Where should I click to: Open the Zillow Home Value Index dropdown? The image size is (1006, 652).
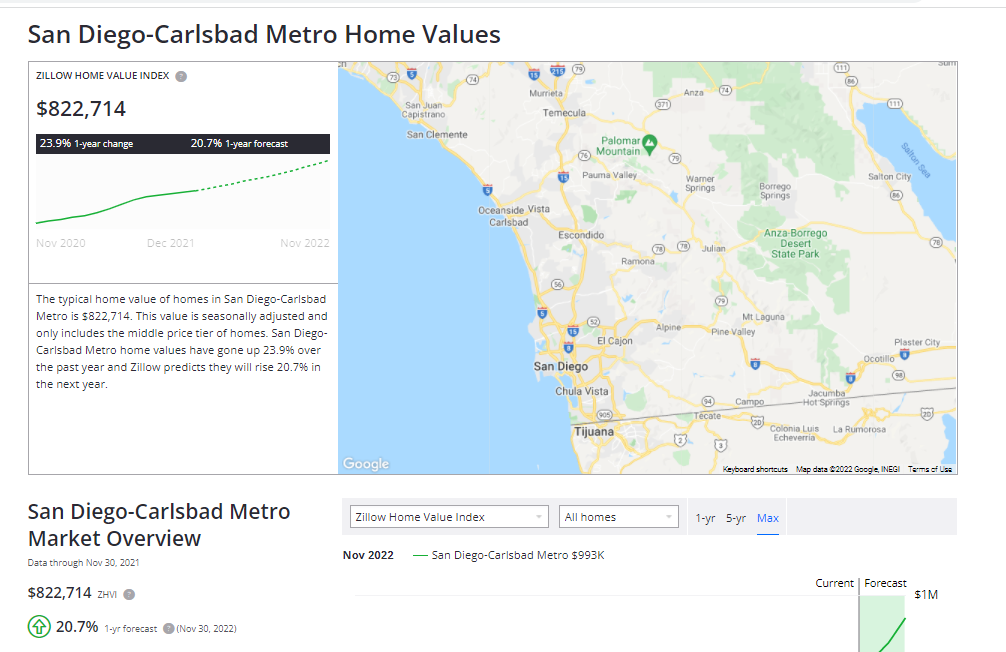coord(449,517)
